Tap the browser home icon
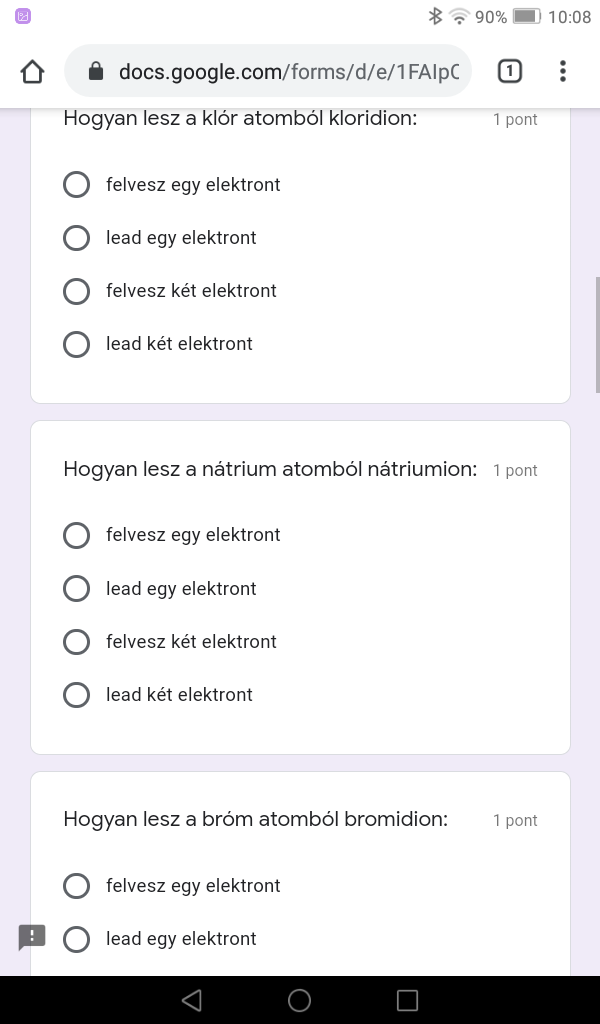 tap(33, 71)
